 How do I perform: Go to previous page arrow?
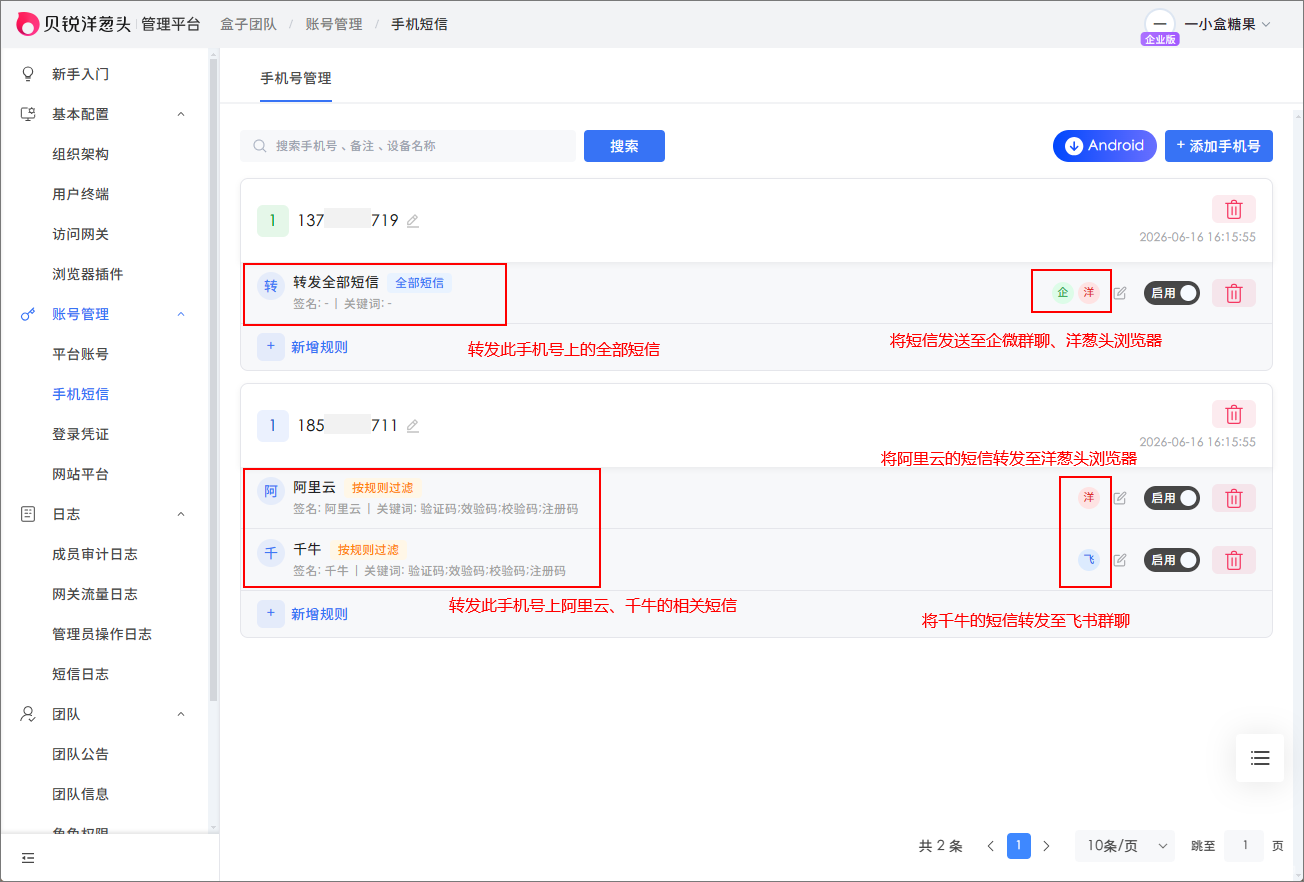pyautogui.click(x=990, y=846)
